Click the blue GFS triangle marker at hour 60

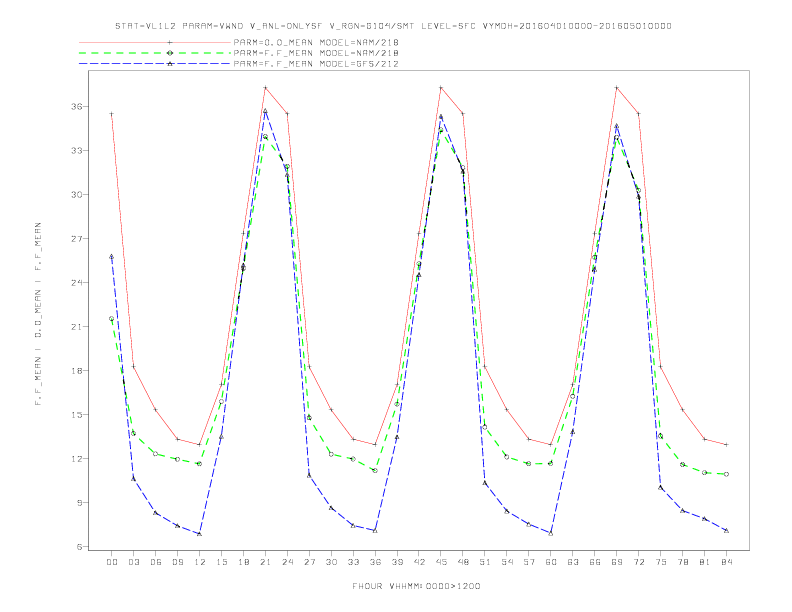point(551,533)
